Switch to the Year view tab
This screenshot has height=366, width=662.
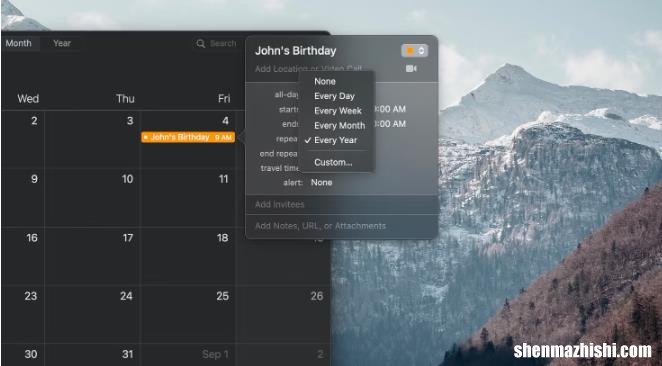(62, 43)
